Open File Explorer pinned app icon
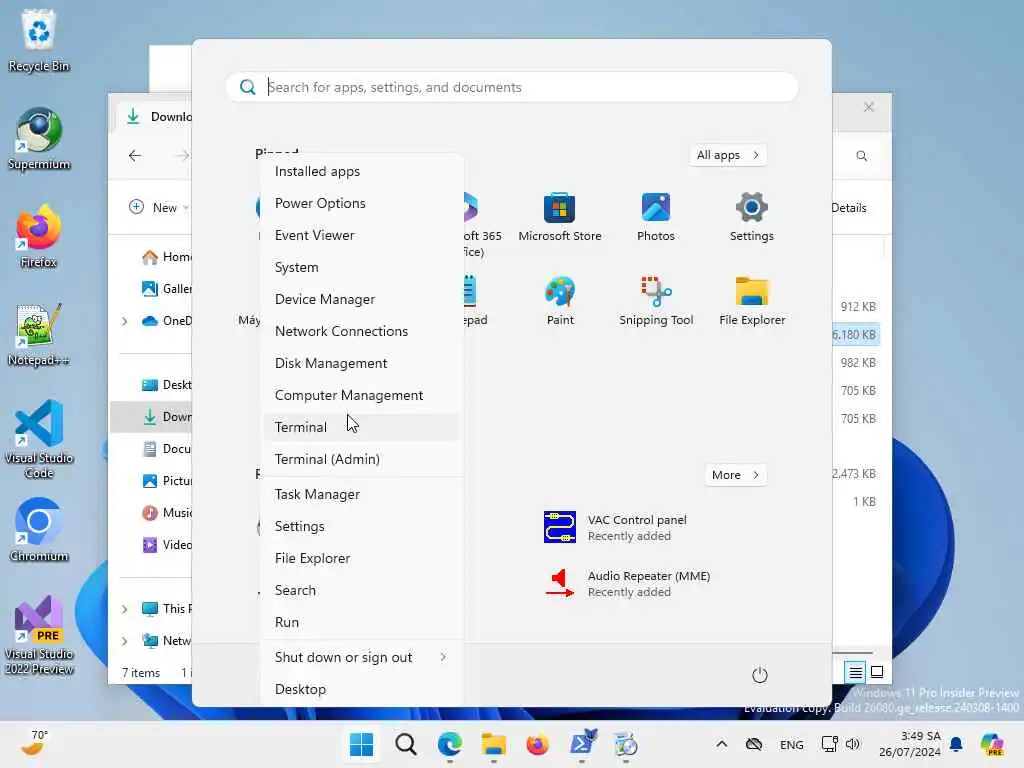Image resolution: width=1024 pixels, height=768 pixels. click(752, 302)
